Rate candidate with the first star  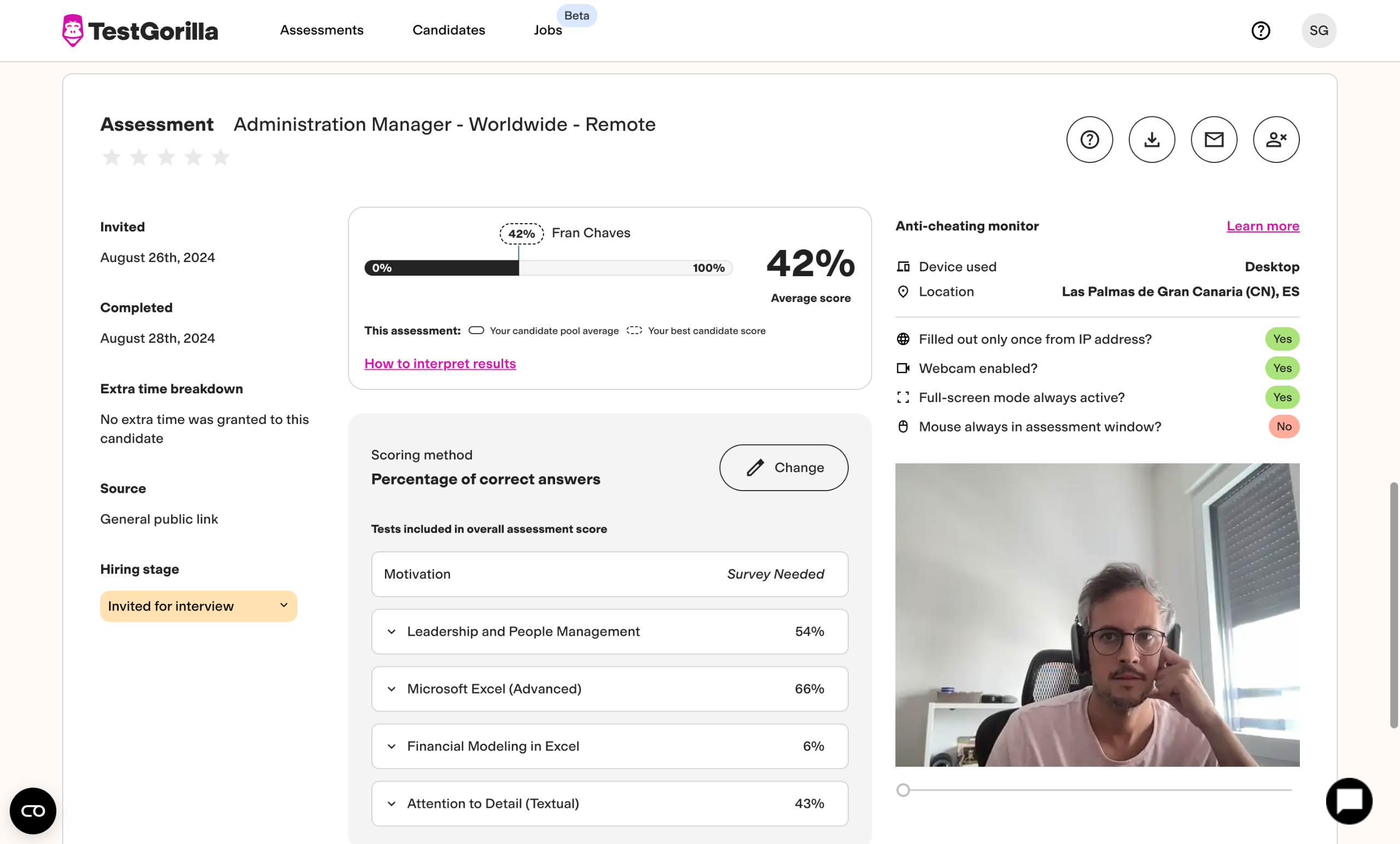tap(112, 157)
